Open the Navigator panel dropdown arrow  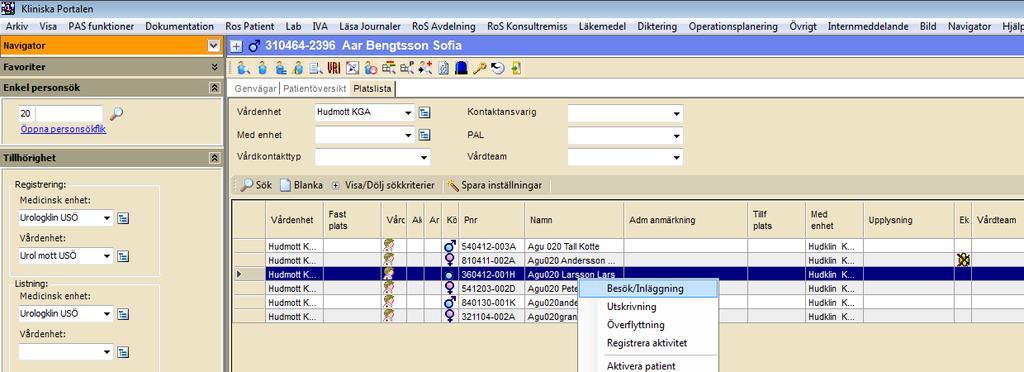click(x=213, y=46)
